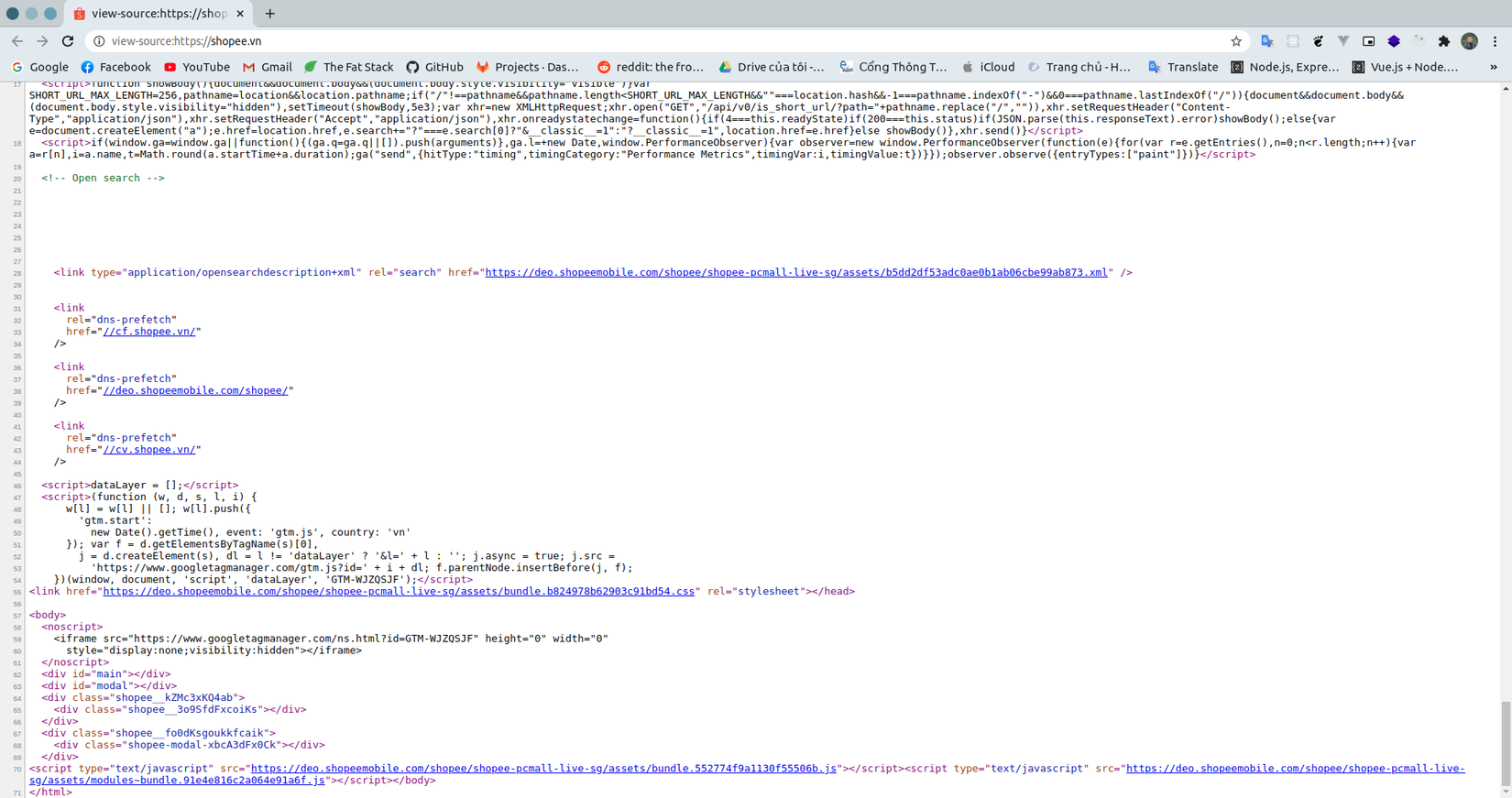Viewport: 1512px width, 798px height.
Task: Open the YouTube bookmark
Action: point(196,67)
